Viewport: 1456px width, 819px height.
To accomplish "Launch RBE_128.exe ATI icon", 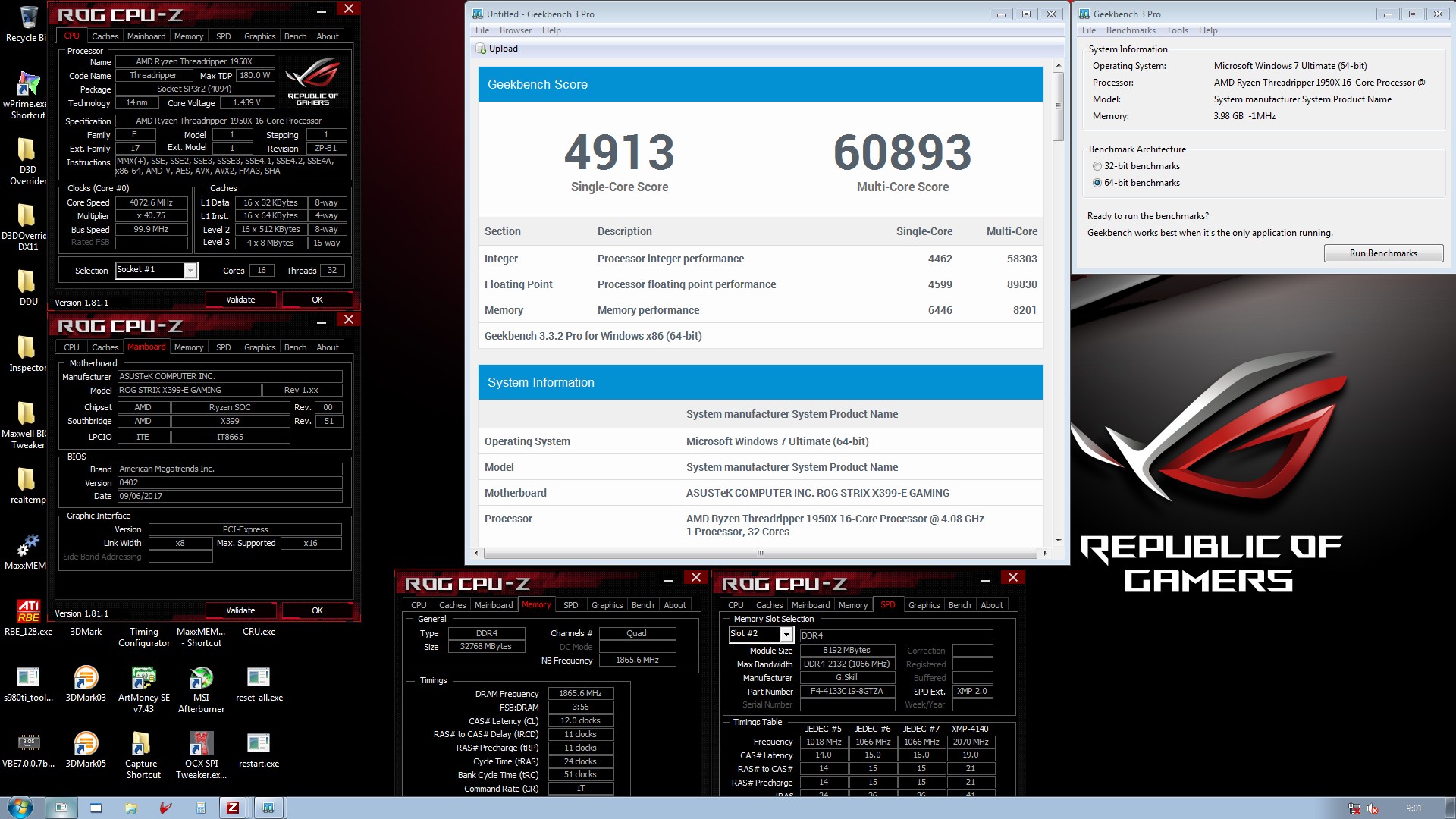I will 28,611.
